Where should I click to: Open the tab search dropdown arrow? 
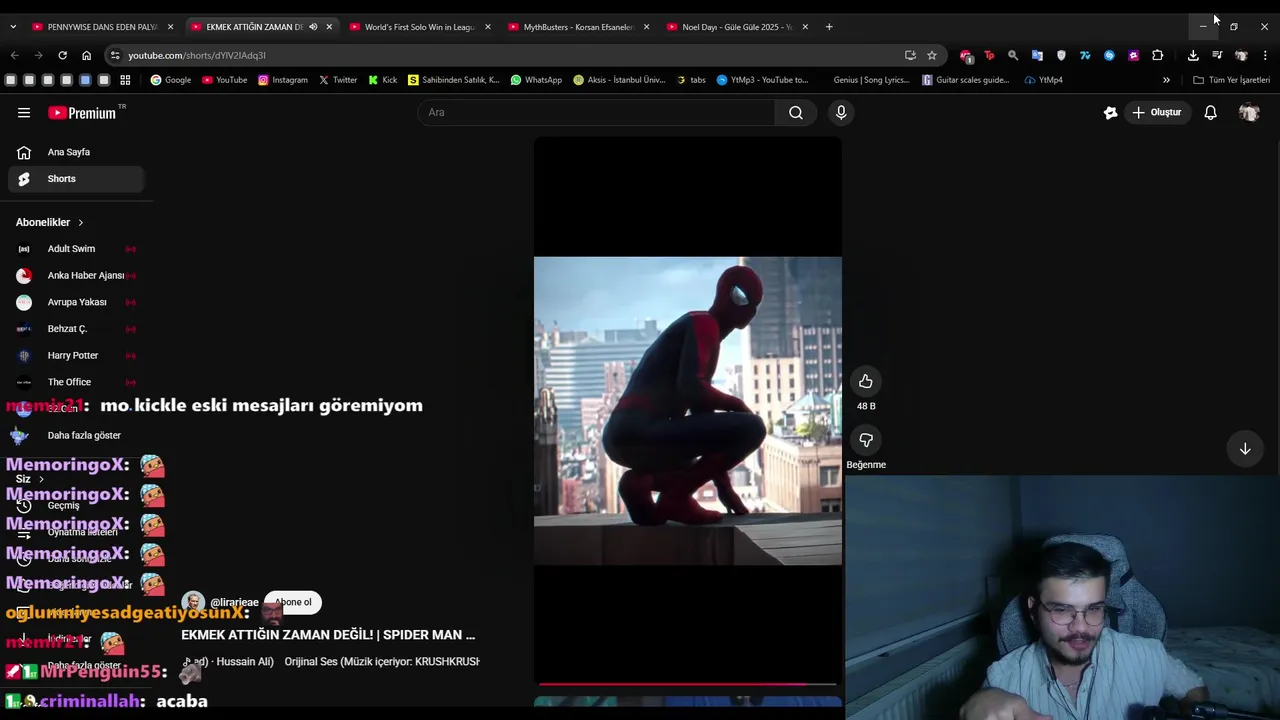coord(13,27)
